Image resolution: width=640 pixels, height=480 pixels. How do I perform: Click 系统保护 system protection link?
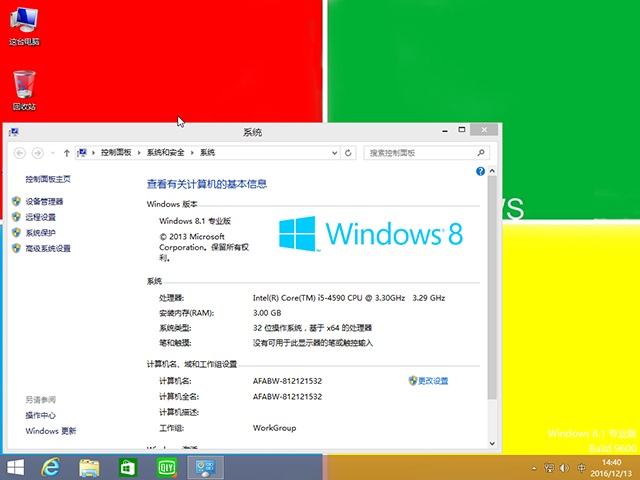(41, 233)
